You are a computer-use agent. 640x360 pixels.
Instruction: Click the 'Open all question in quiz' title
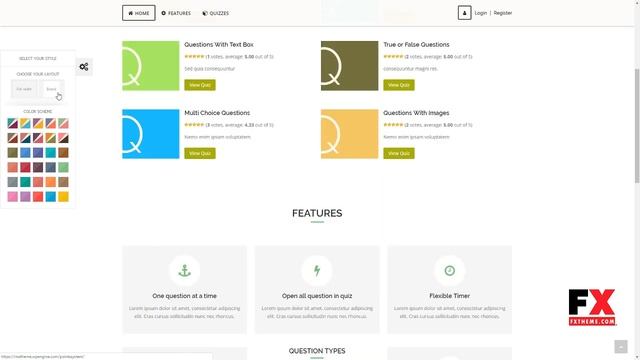[x=317, y=296]
